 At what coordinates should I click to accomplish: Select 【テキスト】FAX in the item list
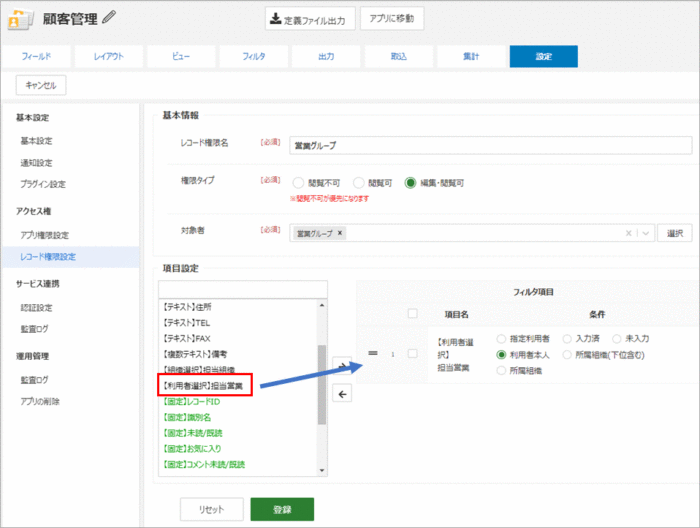click(186, 338)
